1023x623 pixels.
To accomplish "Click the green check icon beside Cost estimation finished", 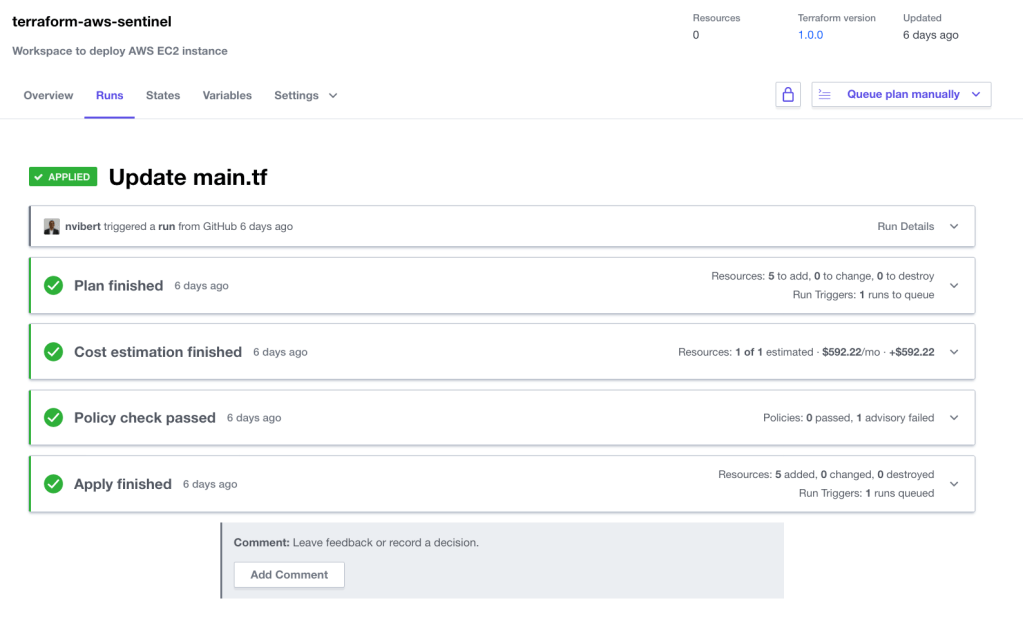I will click(x=54, y=352).
